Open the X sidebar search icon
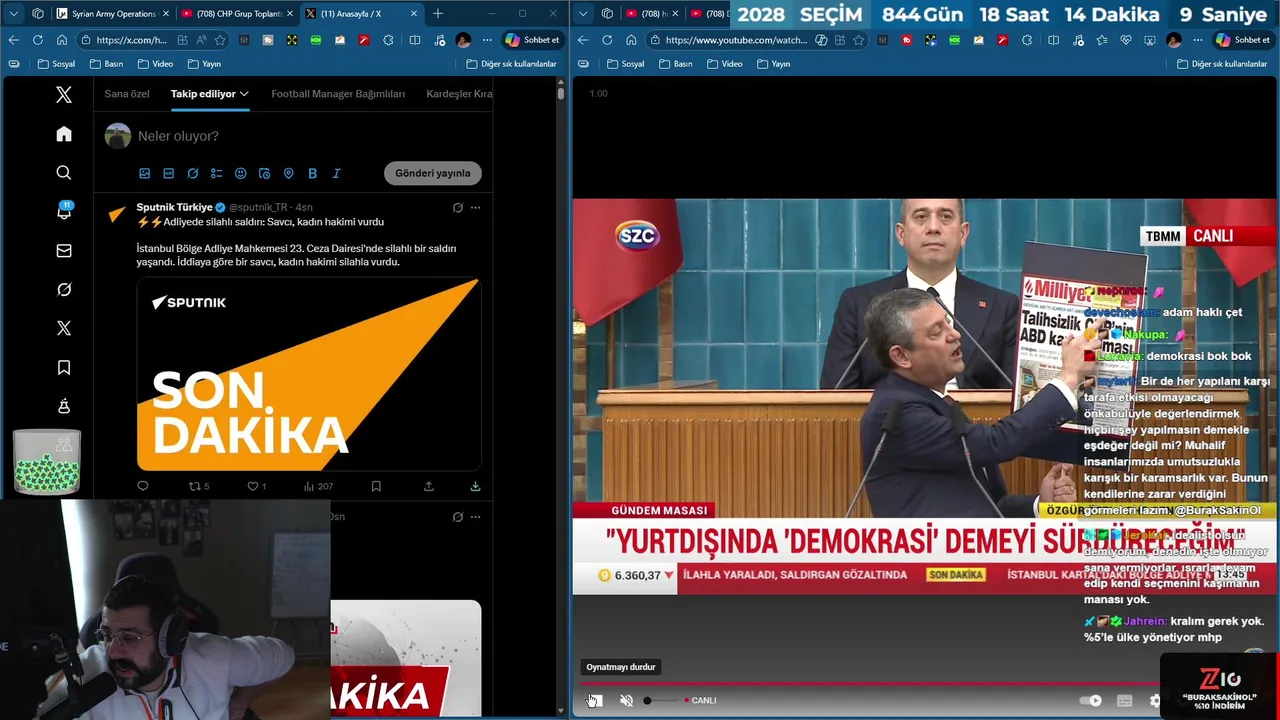This screenshot has height=720, width=1280. (64, 173)
